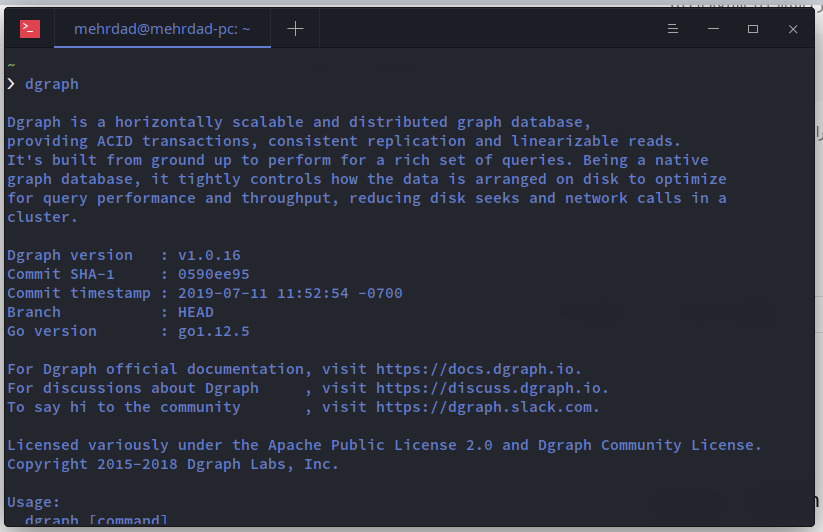This screenshot has height=532, width=823.
Task: Click the version value v1.0.16
Action: pyautogui.click(x=209, y=256)
